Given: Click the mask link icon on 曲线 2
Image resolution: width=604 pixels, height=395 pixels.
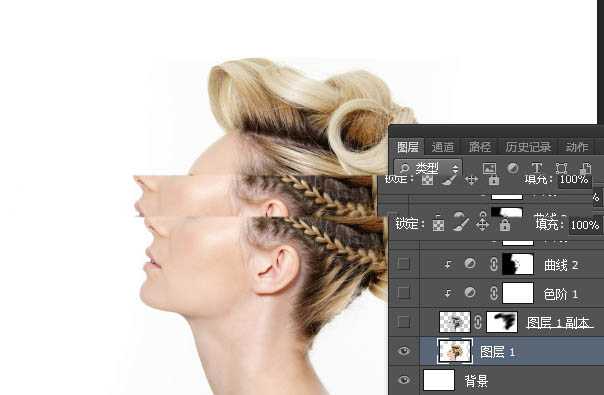Looking at the screenshot, I should 493,264.
